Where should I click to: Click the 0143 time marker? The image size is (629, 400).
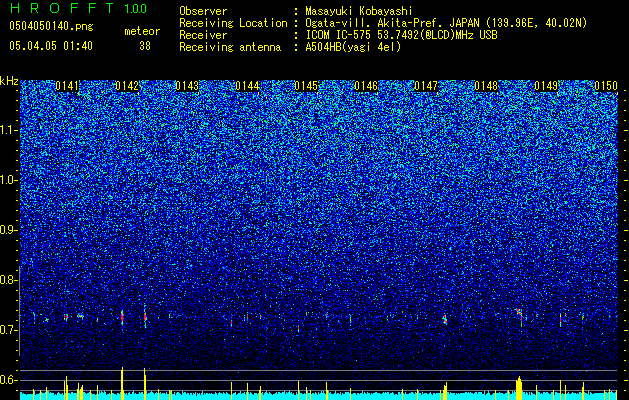(187, 86)
